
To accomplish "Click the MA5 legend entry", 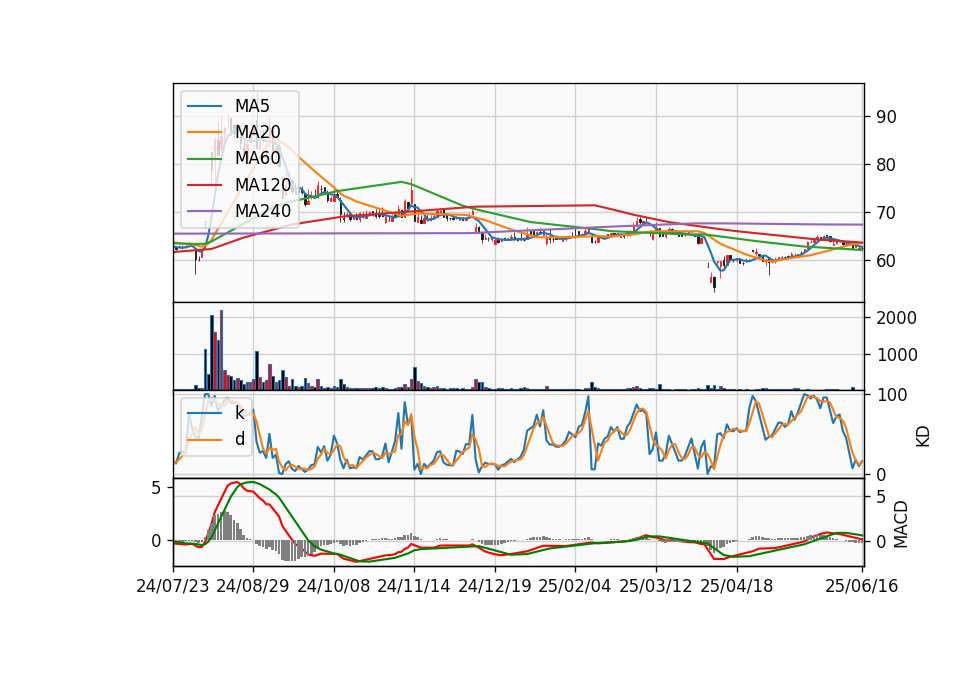I will (228, 106).
